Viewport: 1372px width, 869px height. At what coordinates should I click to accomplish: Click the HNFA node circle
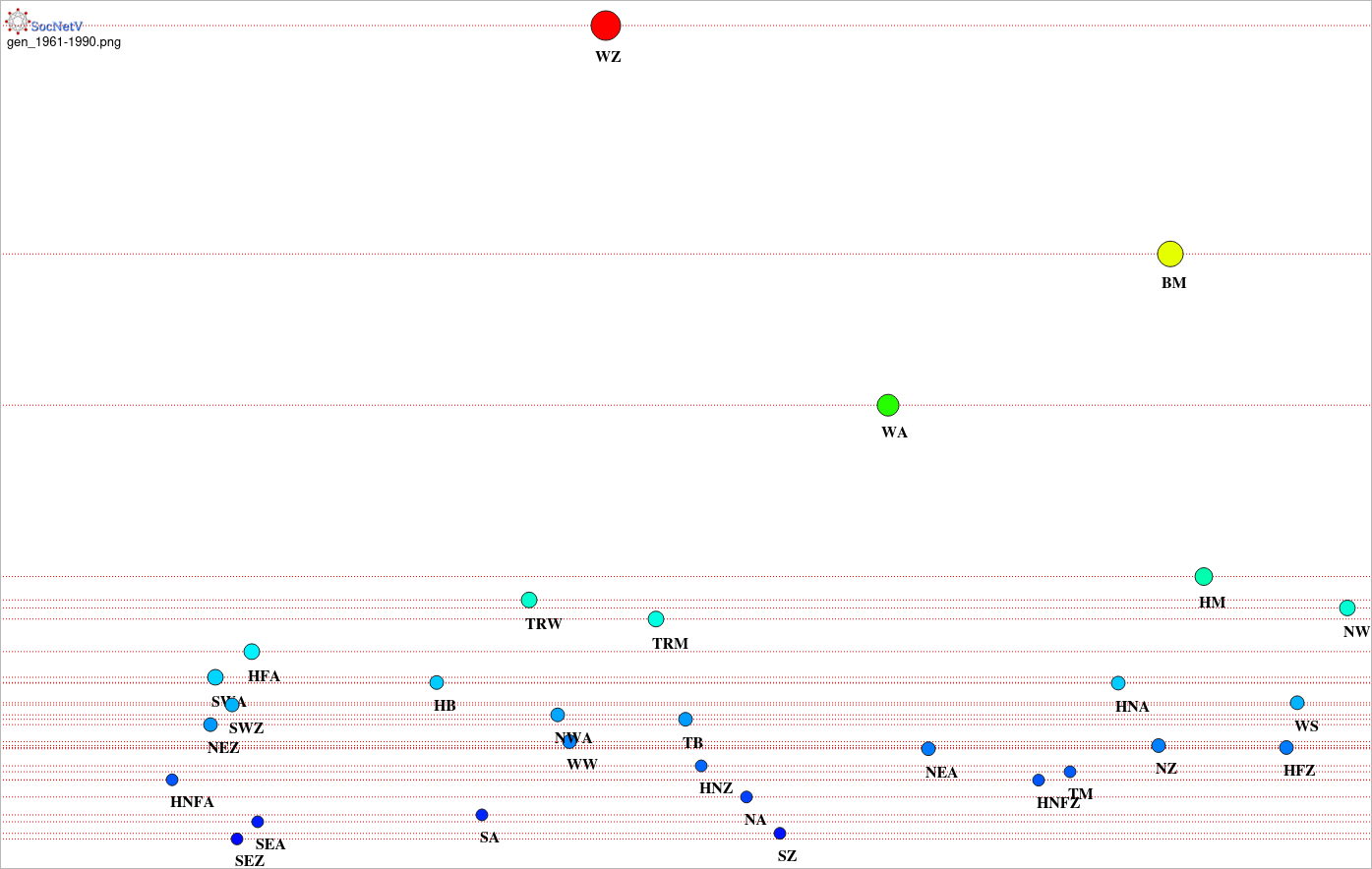(x=172, y=780)
